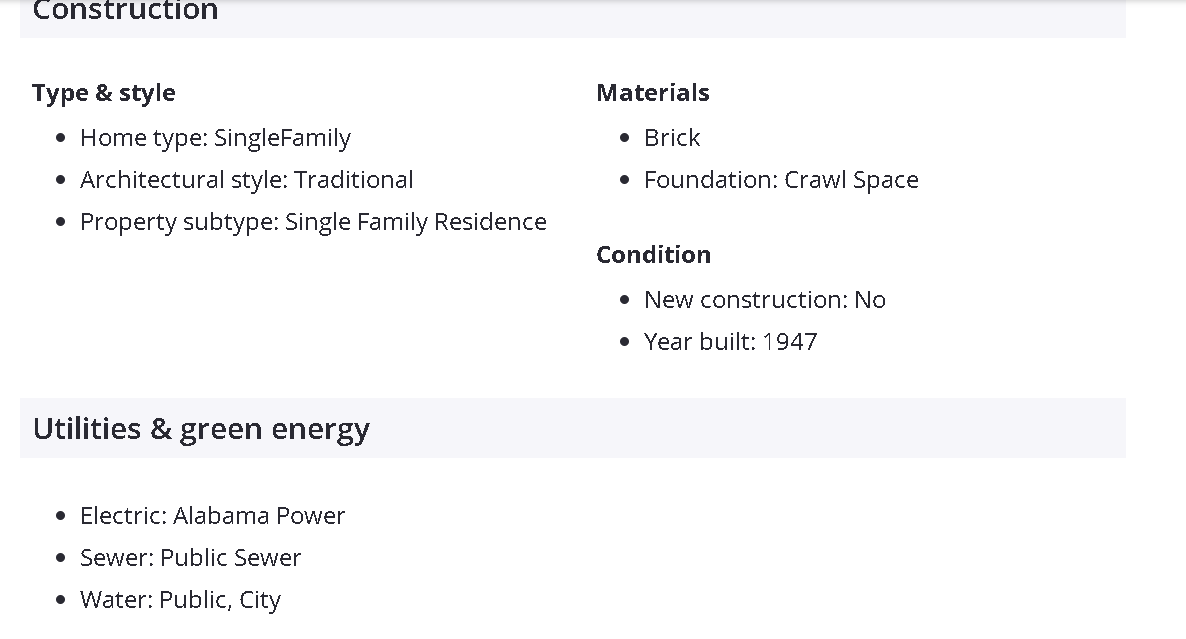Click the Condition heading
Viewport: 1186px width, 639px height.
653,255
